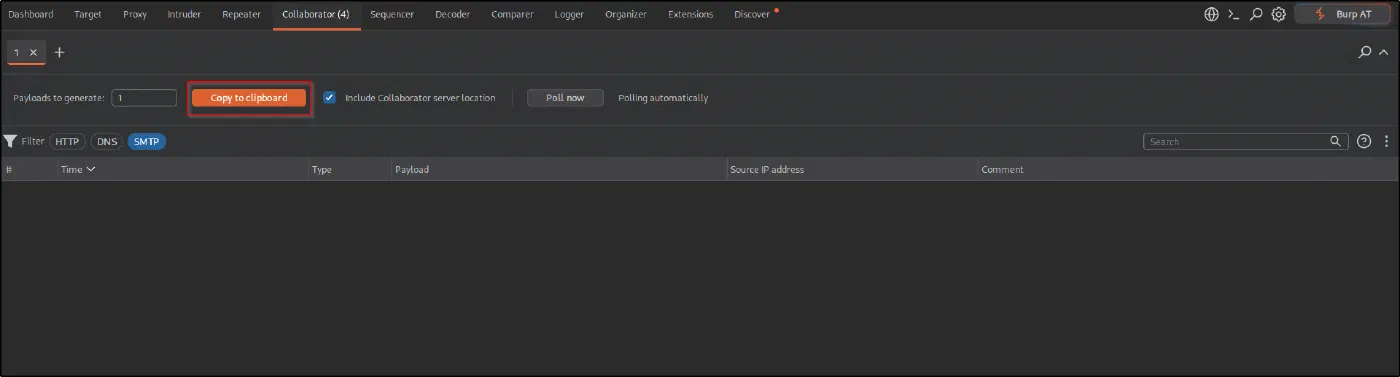The height and width of the screenshot is (377, 1400).
Task: Switch to the Intruder tab
Action: tap(184, 14)
